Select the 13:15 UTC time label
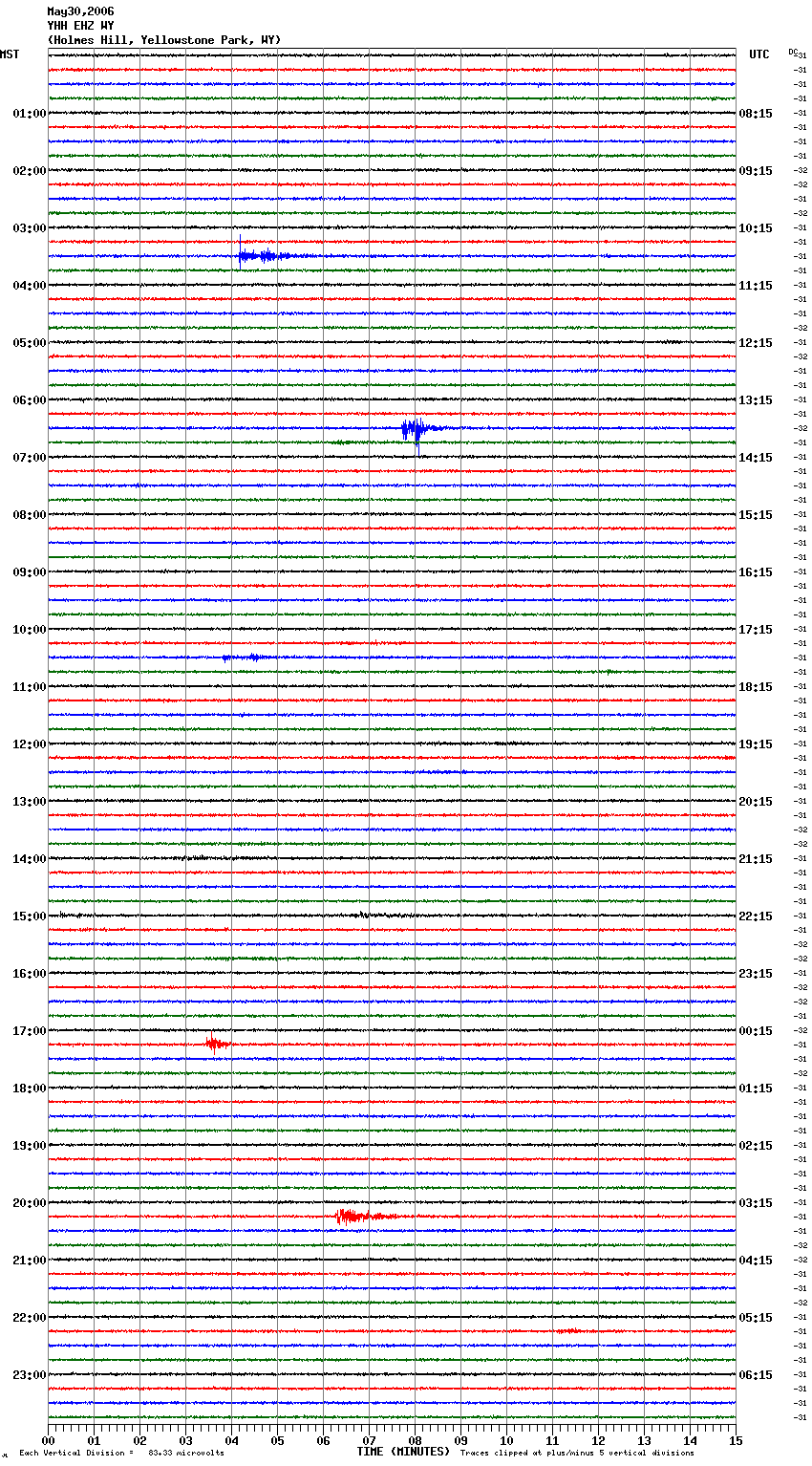Viewport: 812px width, 1466px height. 756,400
